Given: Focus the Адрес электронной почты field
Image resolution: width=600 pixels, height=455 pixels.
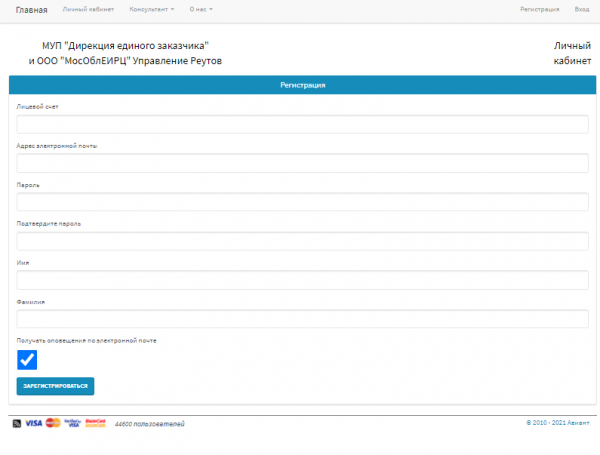Looking at the screenshot, I should [302, 163].
